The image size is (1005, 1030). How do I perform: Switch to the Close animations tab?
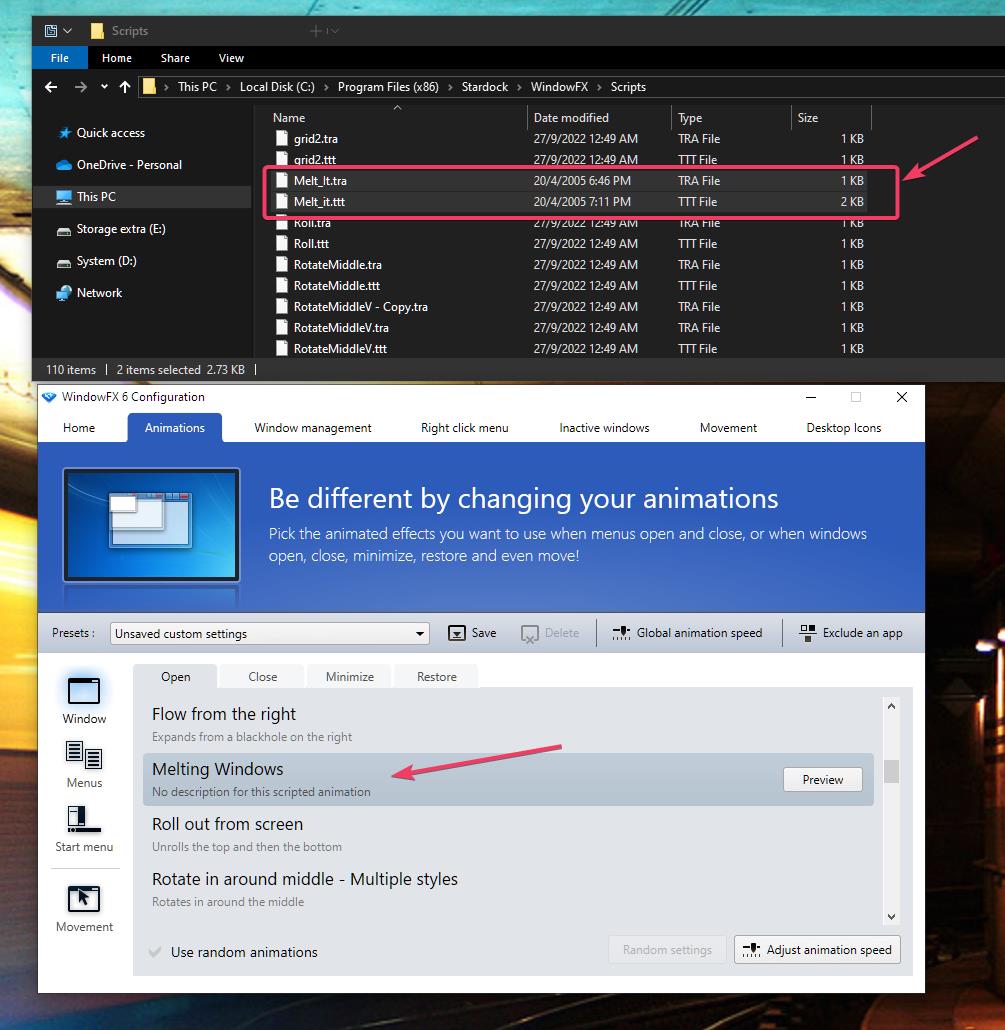click(263, 677)
